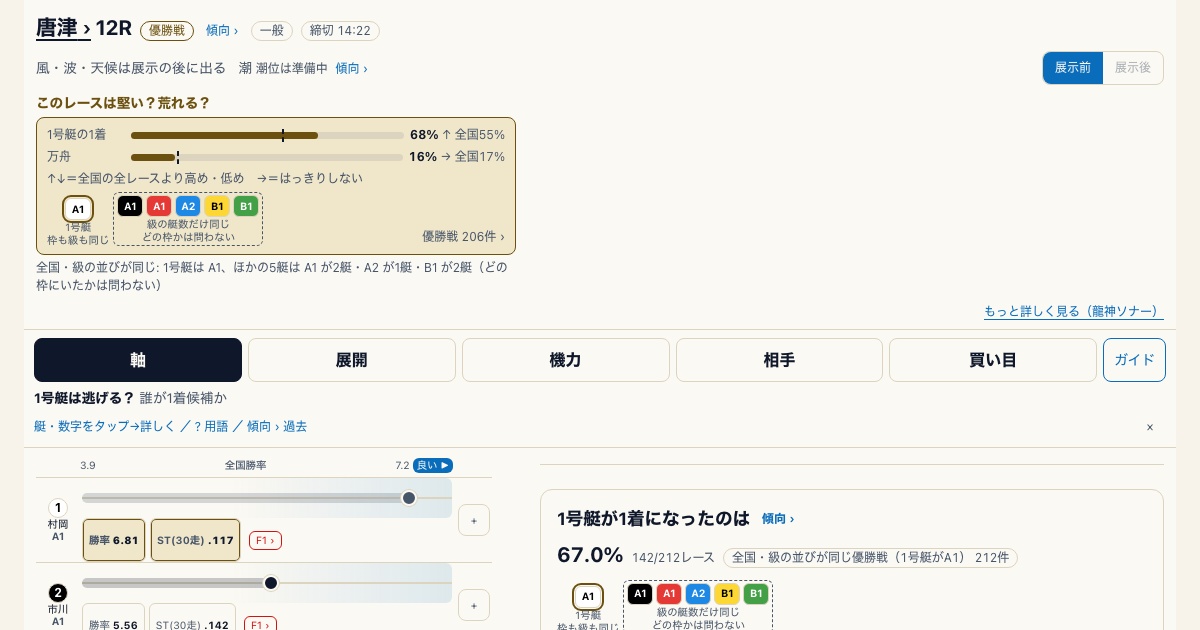Open the ガイド button
The width and height of the screenshot is (1200, 630).
point(1134,360)
